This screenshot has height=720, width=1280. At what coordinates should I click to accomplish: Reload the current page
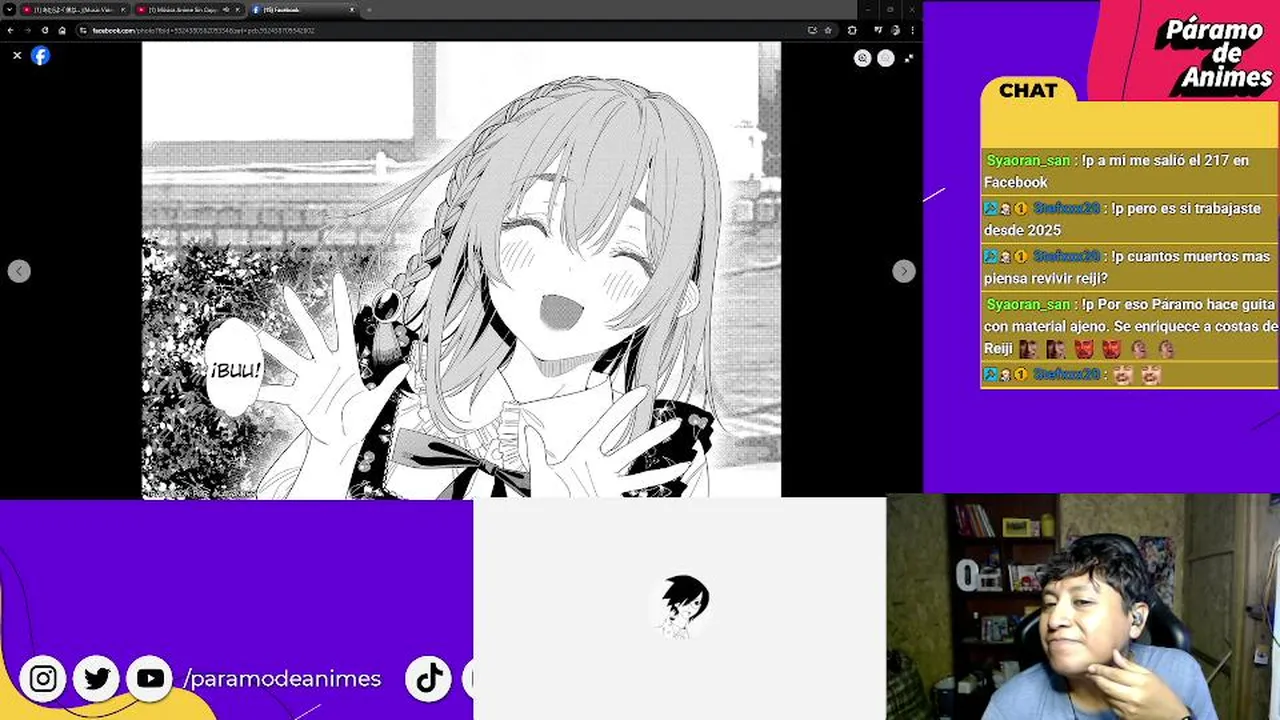pyautogui.click(x=45, y=30)
